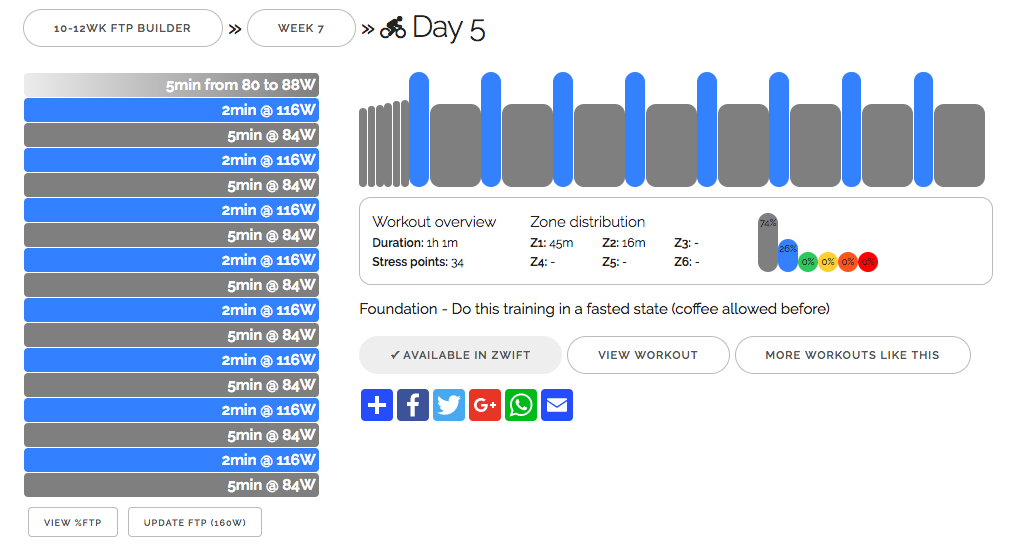Share via WhatsApp icon

click(x=520, y=405)
